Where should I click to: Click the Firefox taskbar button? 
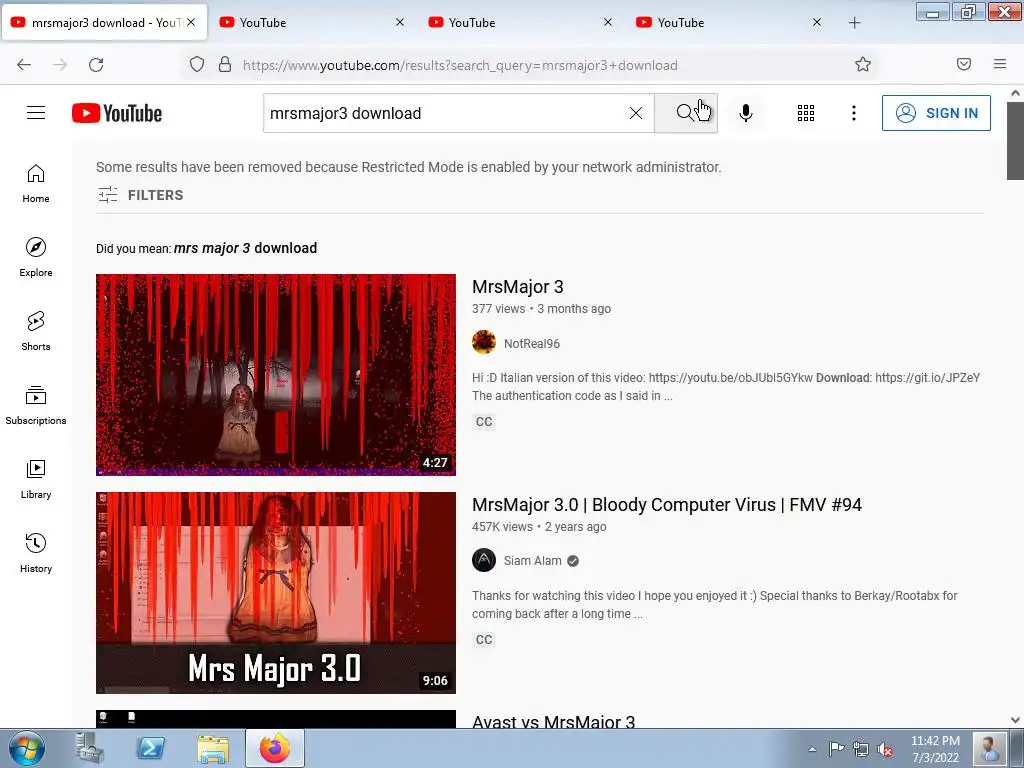coord(275,748)
